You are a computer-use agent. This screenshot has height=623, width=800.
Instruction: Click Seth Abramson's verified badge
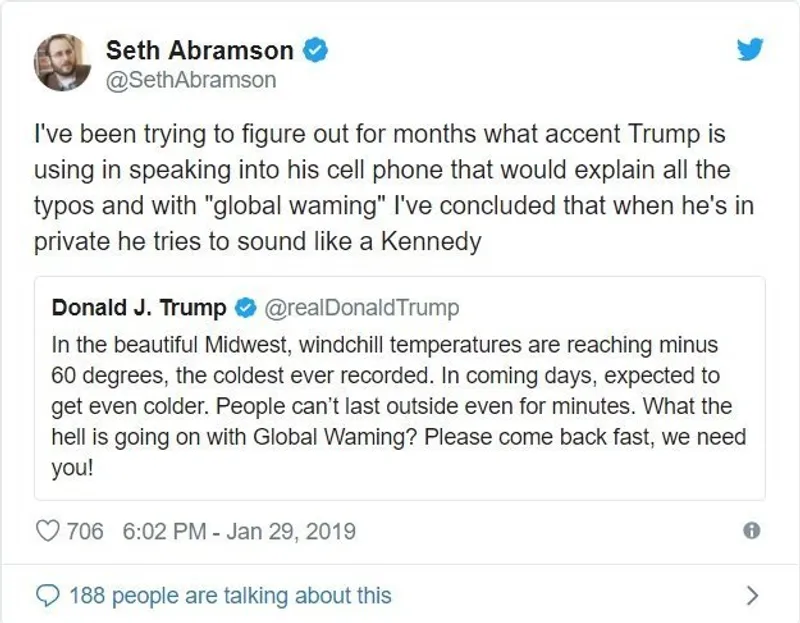coord(316,50)
